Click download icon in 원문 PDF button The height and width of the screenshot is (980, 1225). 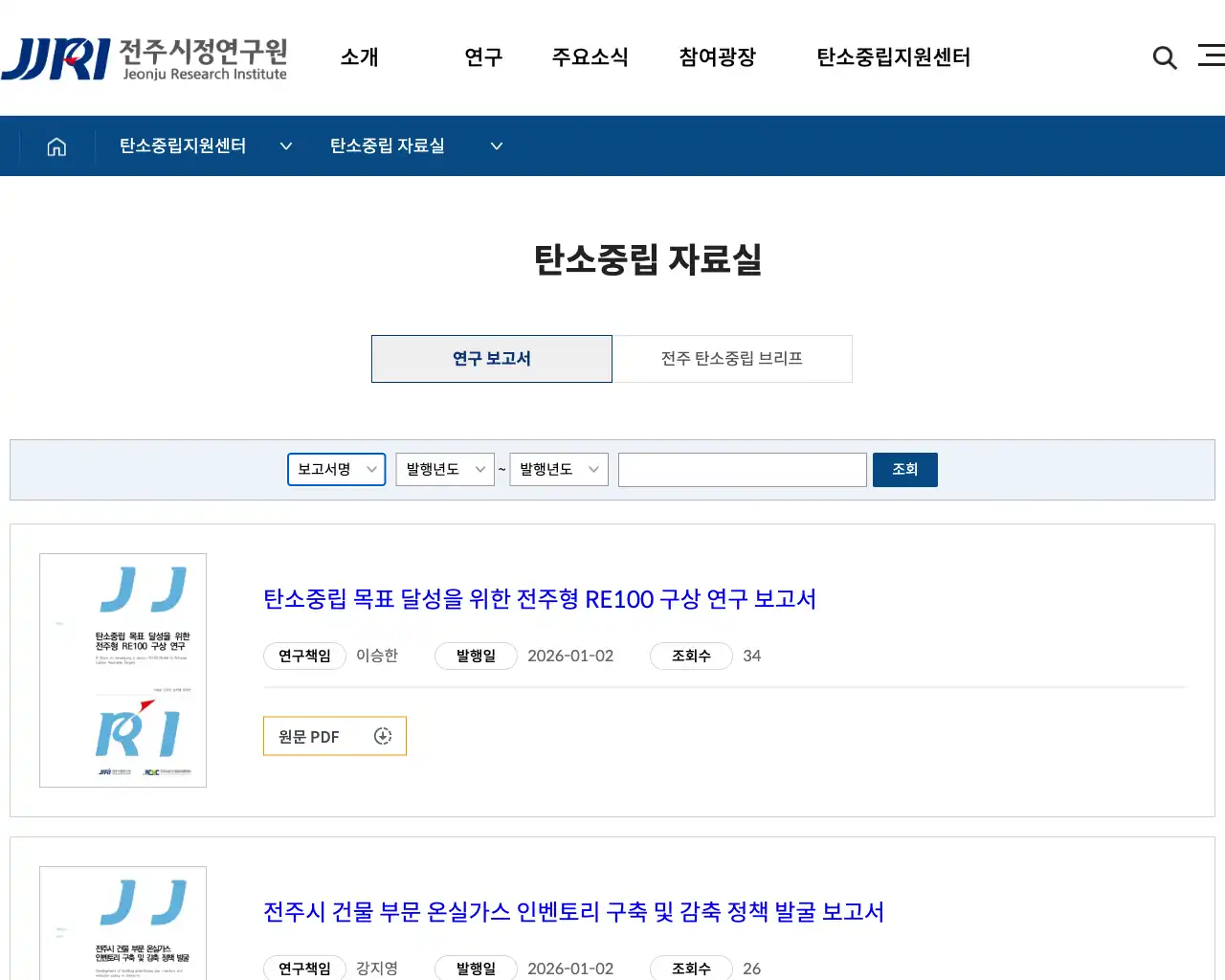click(383, 736)
